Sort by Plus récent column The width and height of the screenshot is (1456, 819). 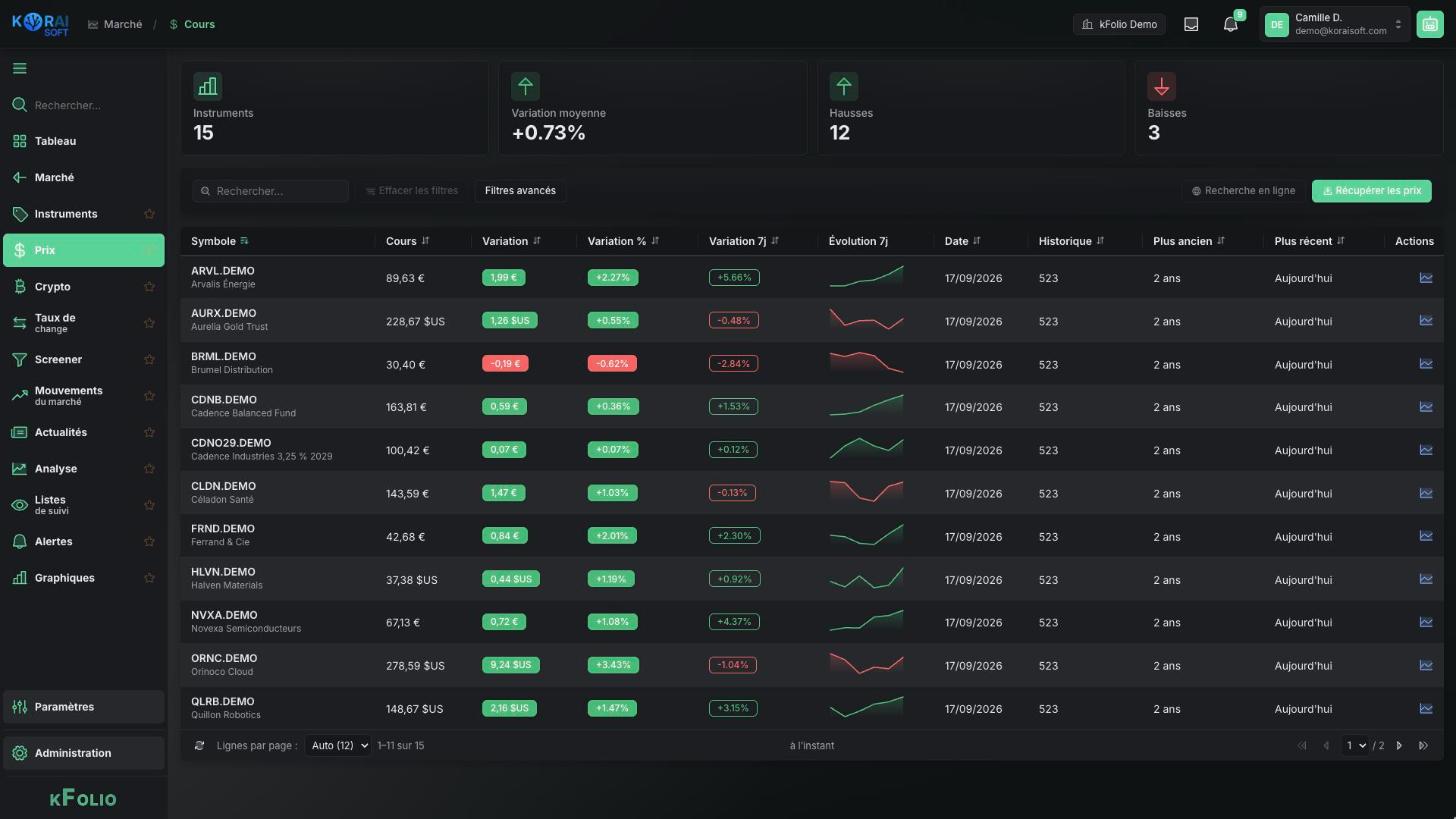point(1340,241)
